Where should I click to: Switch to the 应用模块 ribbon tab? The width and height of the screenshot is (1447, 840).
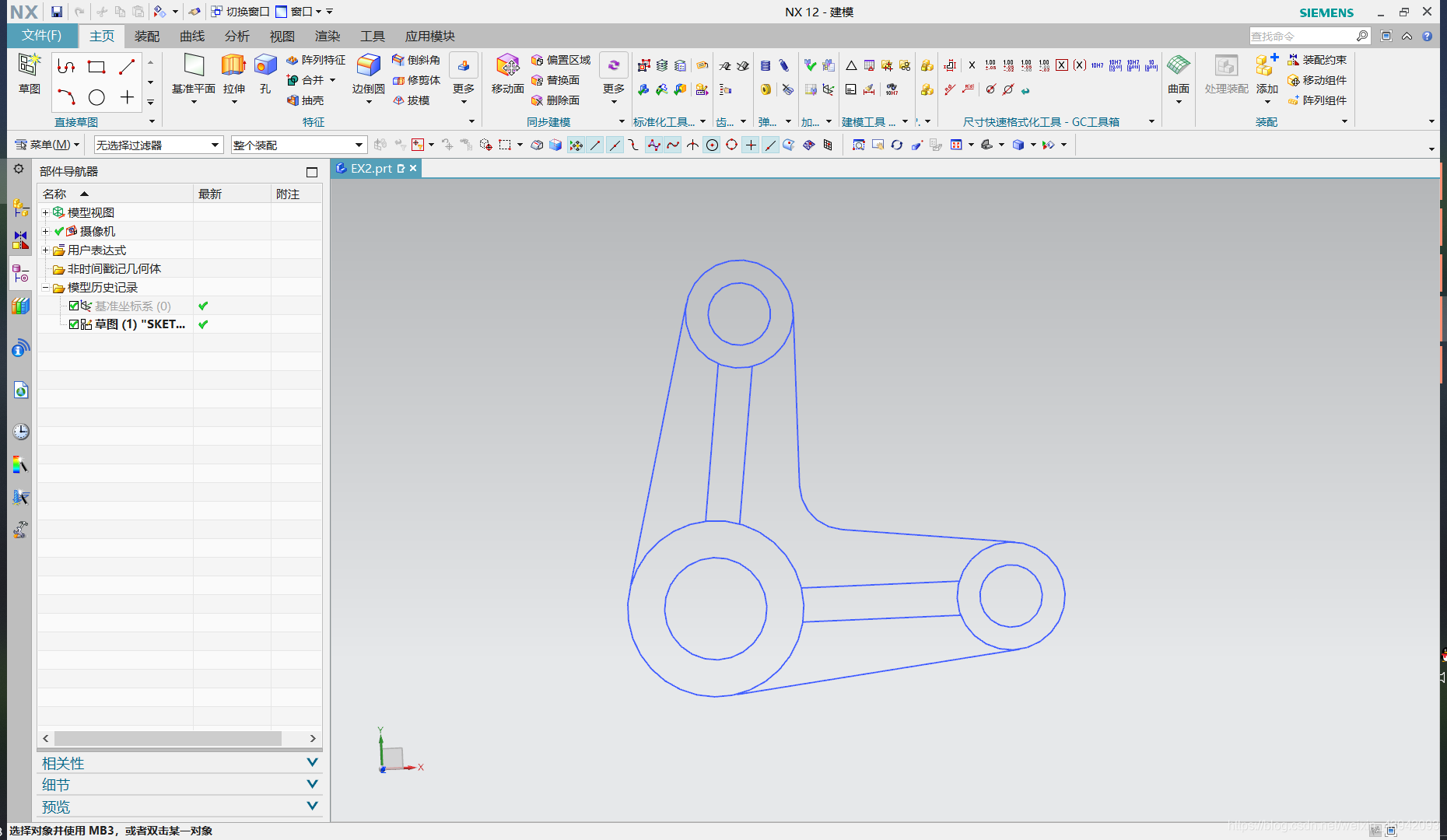429,36
